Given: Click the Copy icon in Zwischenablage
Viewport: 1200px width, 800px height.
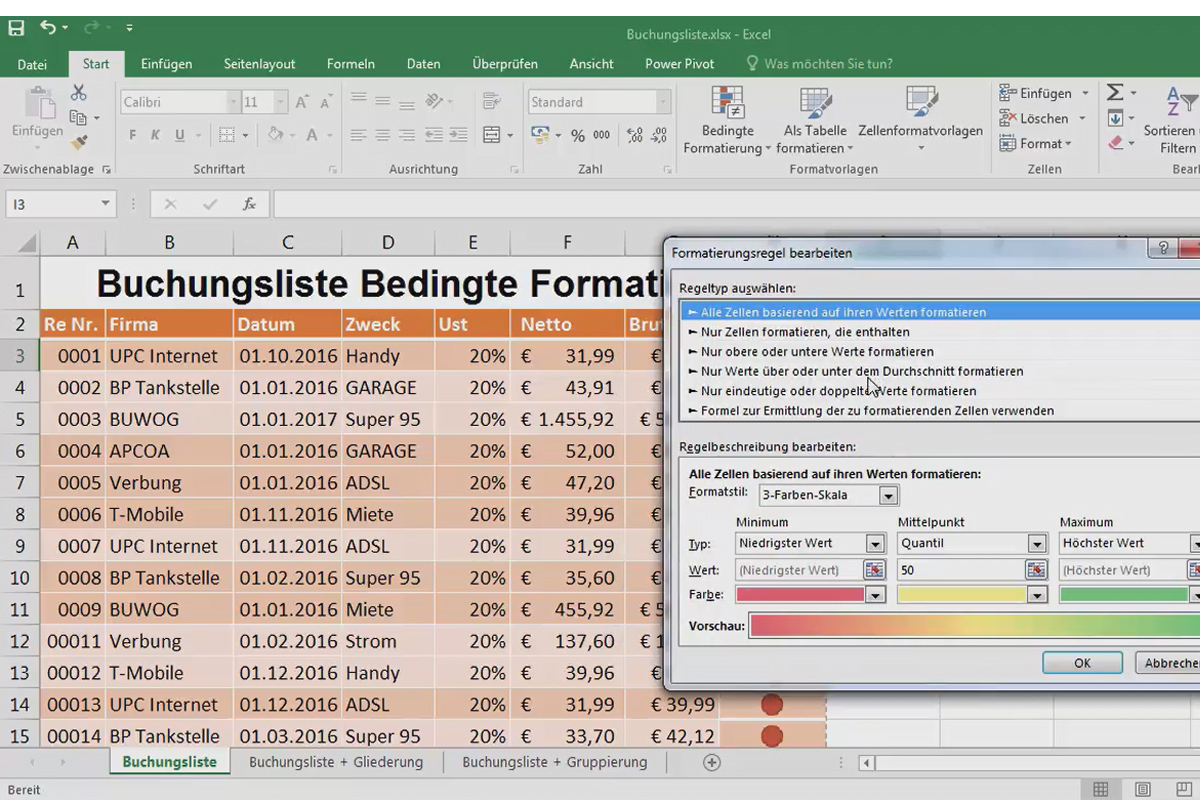Looking at the screenshot, I should (x=77, y=119).
